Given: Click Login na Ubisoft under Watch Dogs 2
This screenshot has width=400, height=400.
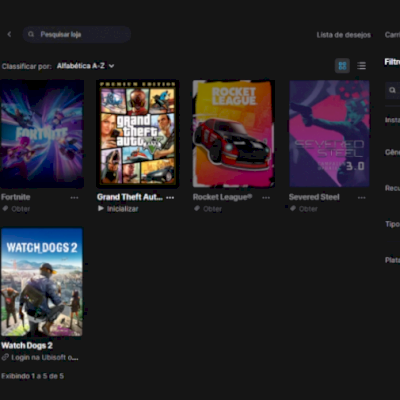Looking at the screenshot, I should pos(45,358).
